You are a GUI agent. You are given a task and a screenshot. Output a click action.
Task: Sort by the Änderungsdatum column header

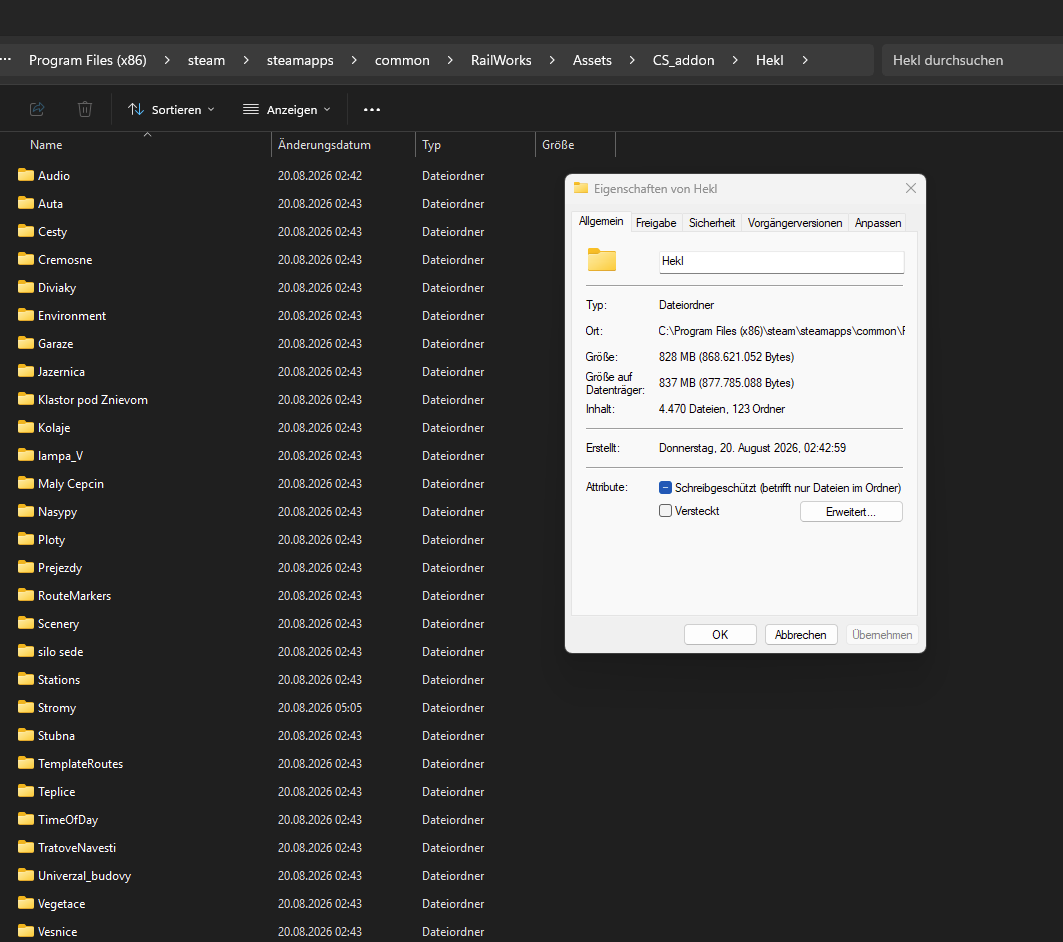pyautogui.click(x=324, y=144)
